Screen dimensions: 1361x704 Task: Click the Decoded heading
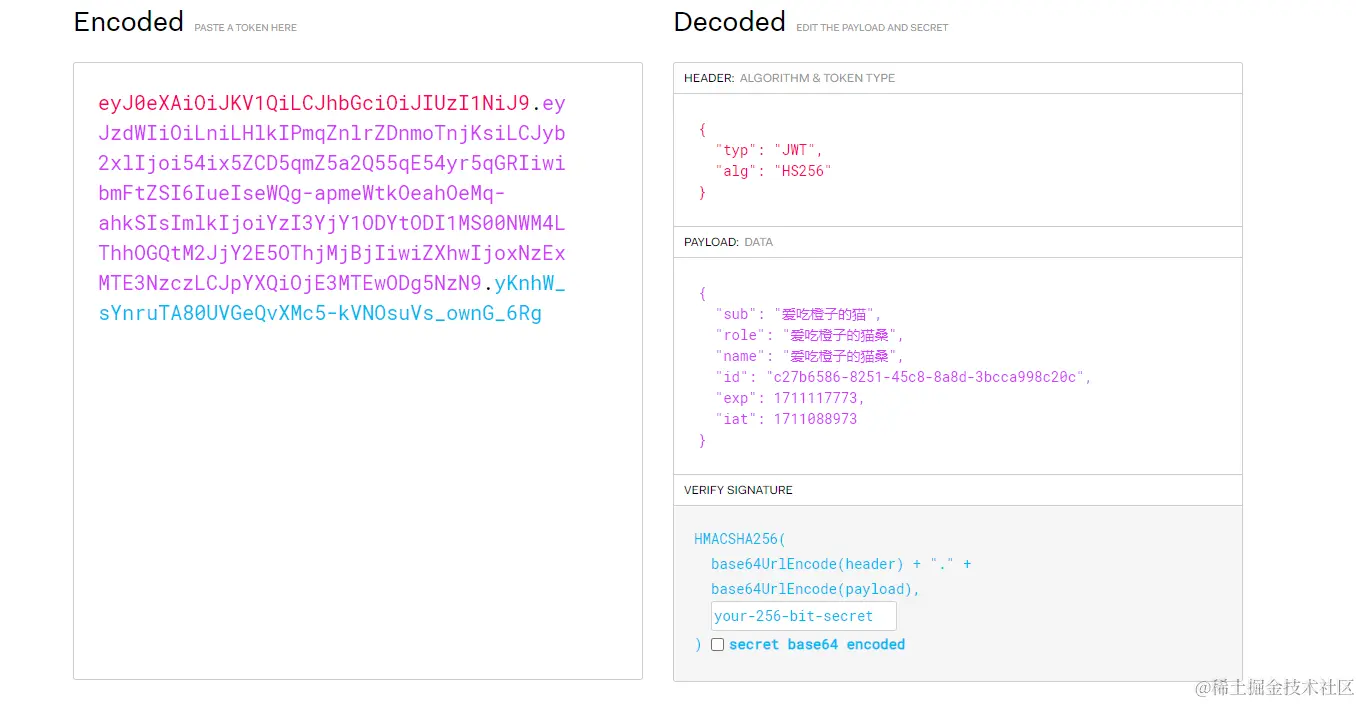click(x=729, y=22)
